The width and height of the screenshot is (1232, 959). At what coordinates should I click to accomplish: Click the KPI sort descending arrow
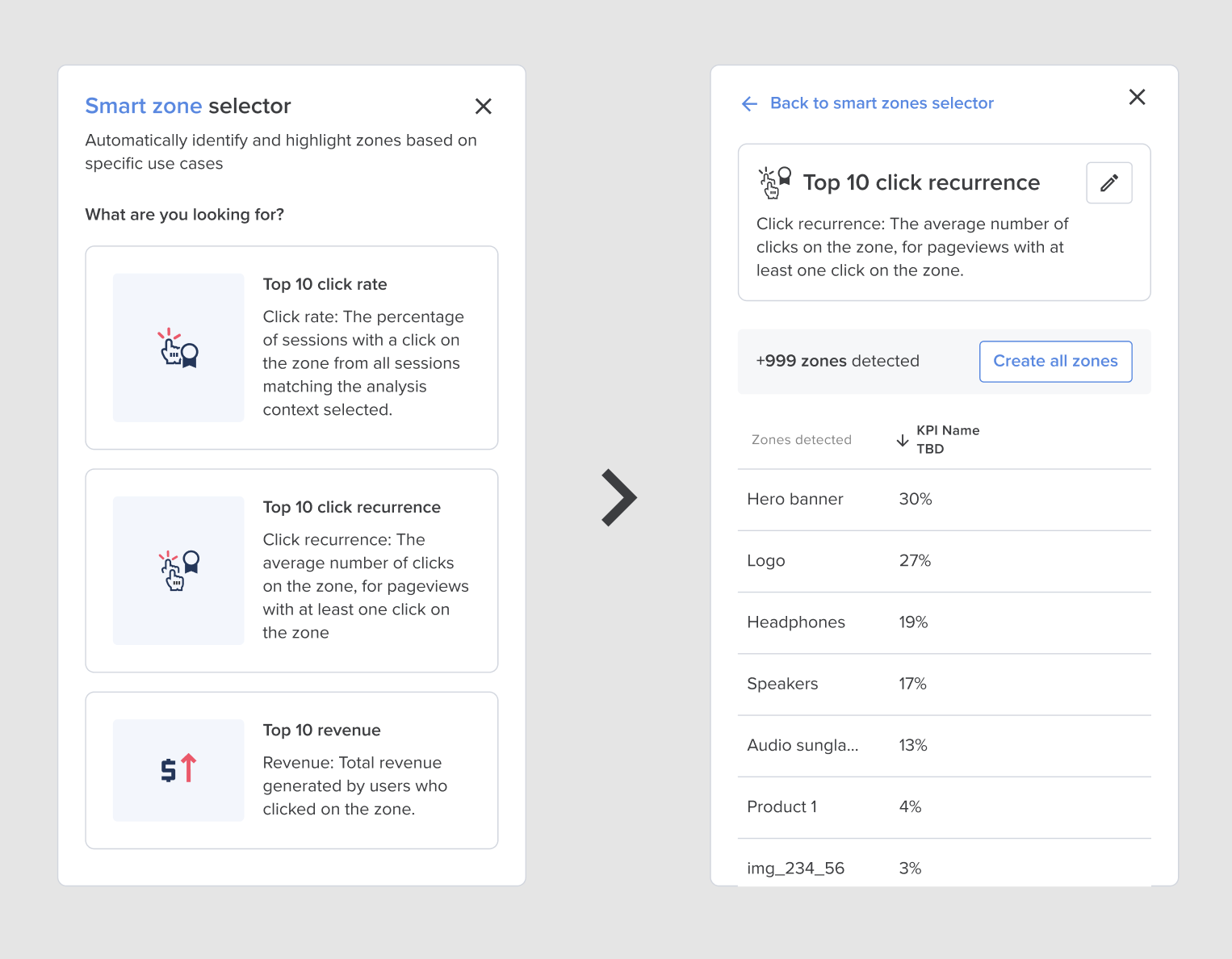(x=903, y=440)
